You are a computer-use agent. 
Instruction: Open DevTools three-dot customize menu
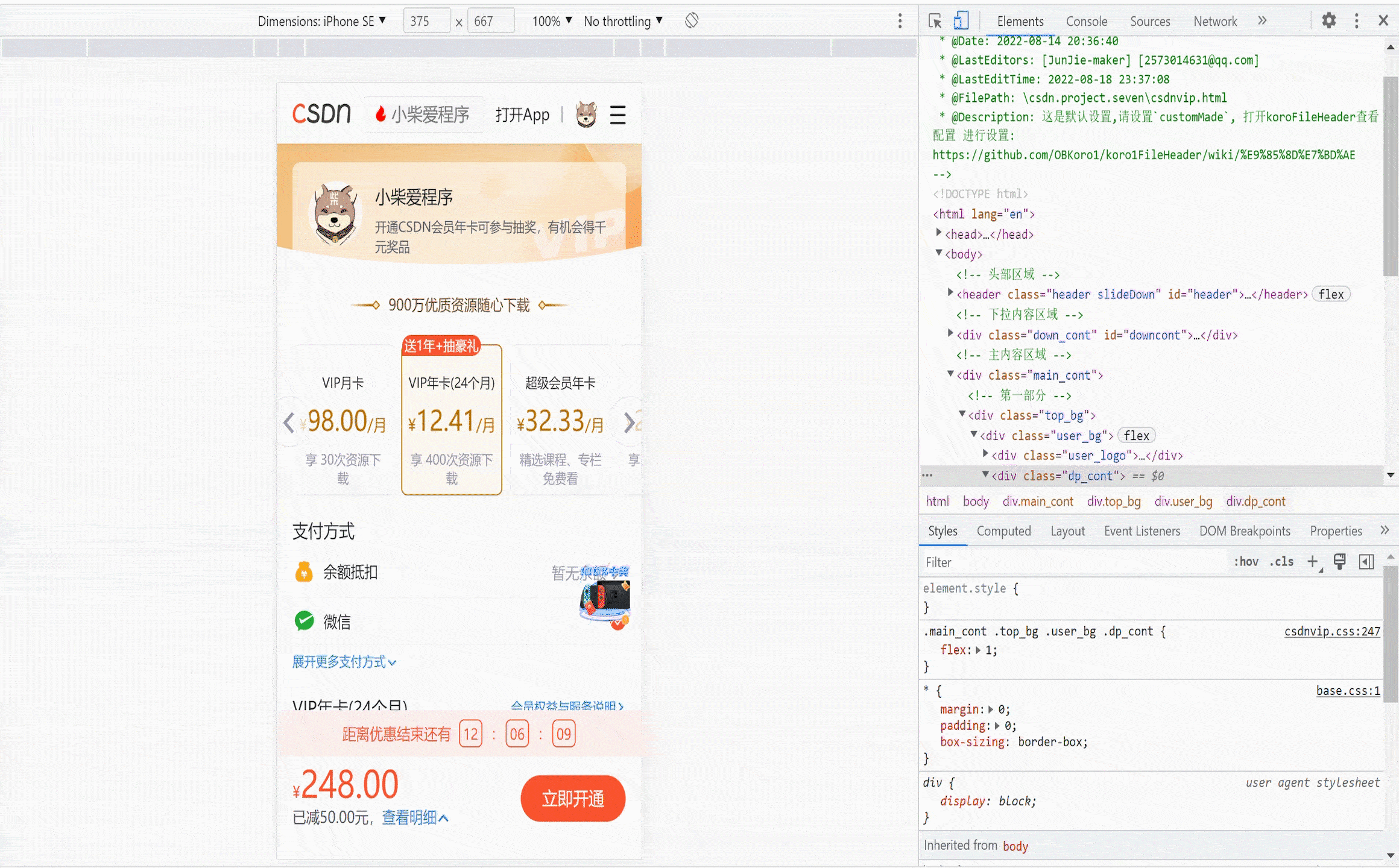(x=1356, y=21)
